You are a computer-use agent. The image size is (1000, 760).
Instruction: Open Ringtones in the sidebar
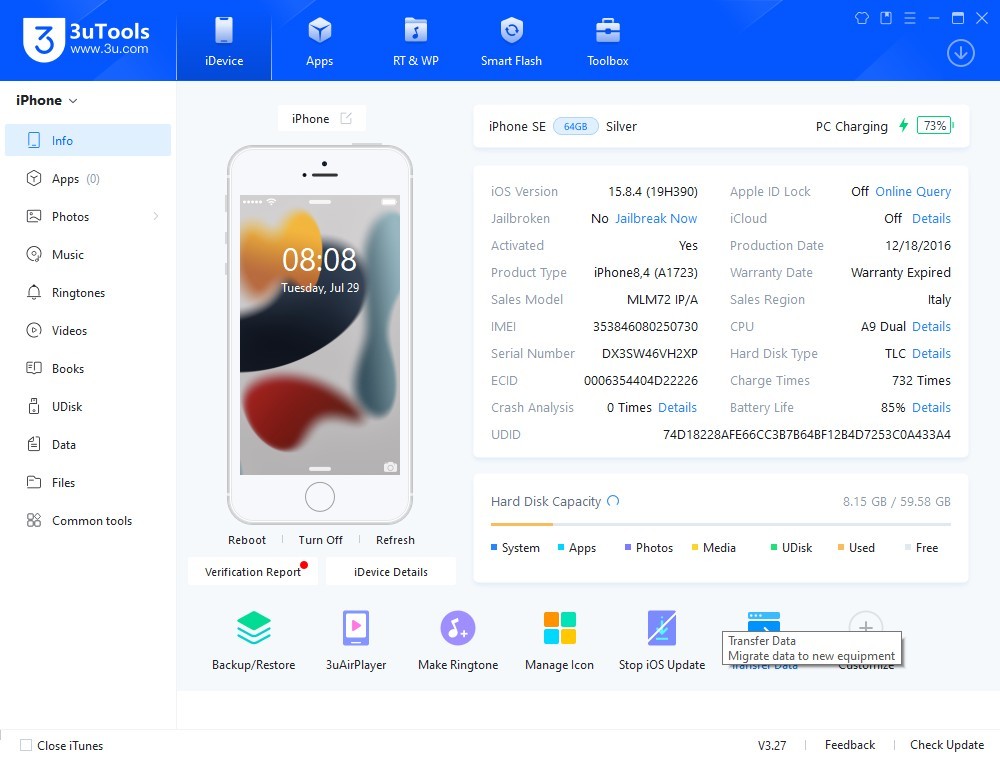[x=88, y=293]
